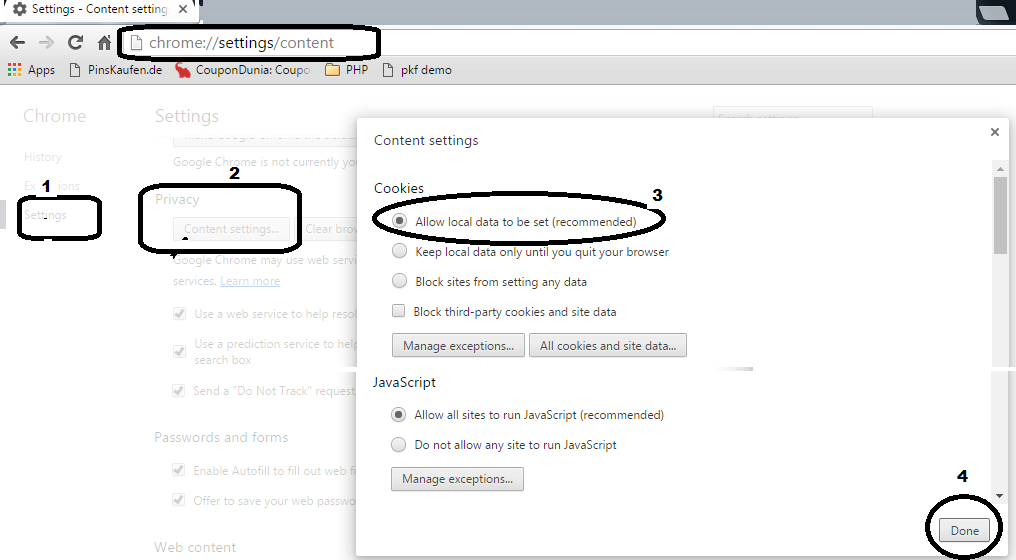Select Do not allow any site JavaScript
The width and height of the screenshot is (1016, 560).
398,444
